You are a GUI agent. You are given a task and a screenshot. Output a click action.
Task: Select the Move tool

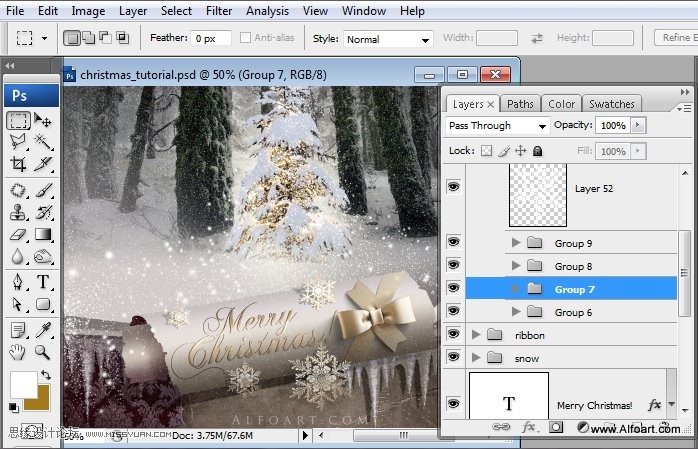click(44, 120)
